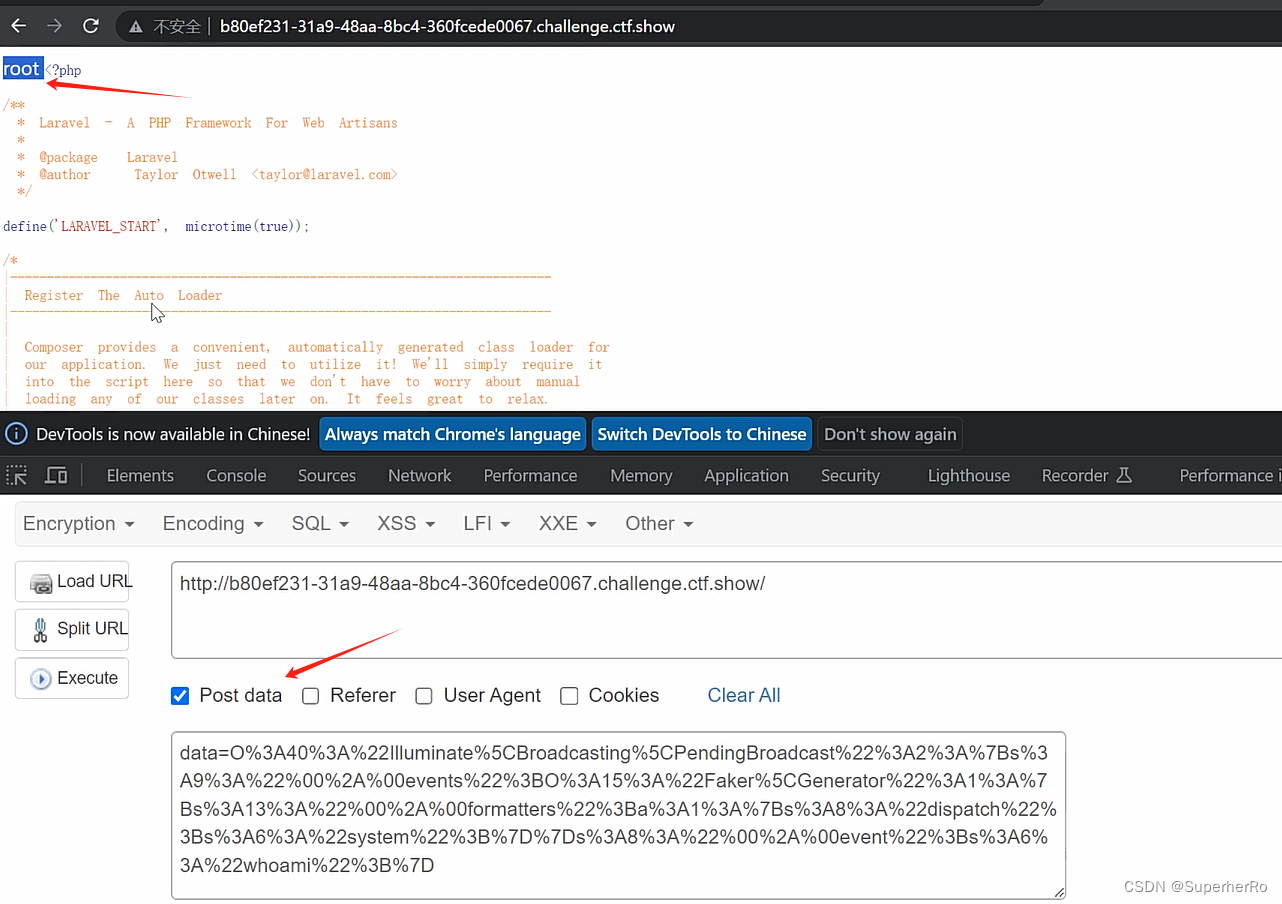Image resolution: width=1282 pixels, height=904 pixels.
Task: Click the Split URL scissors icon
Action: pos(42,630)
